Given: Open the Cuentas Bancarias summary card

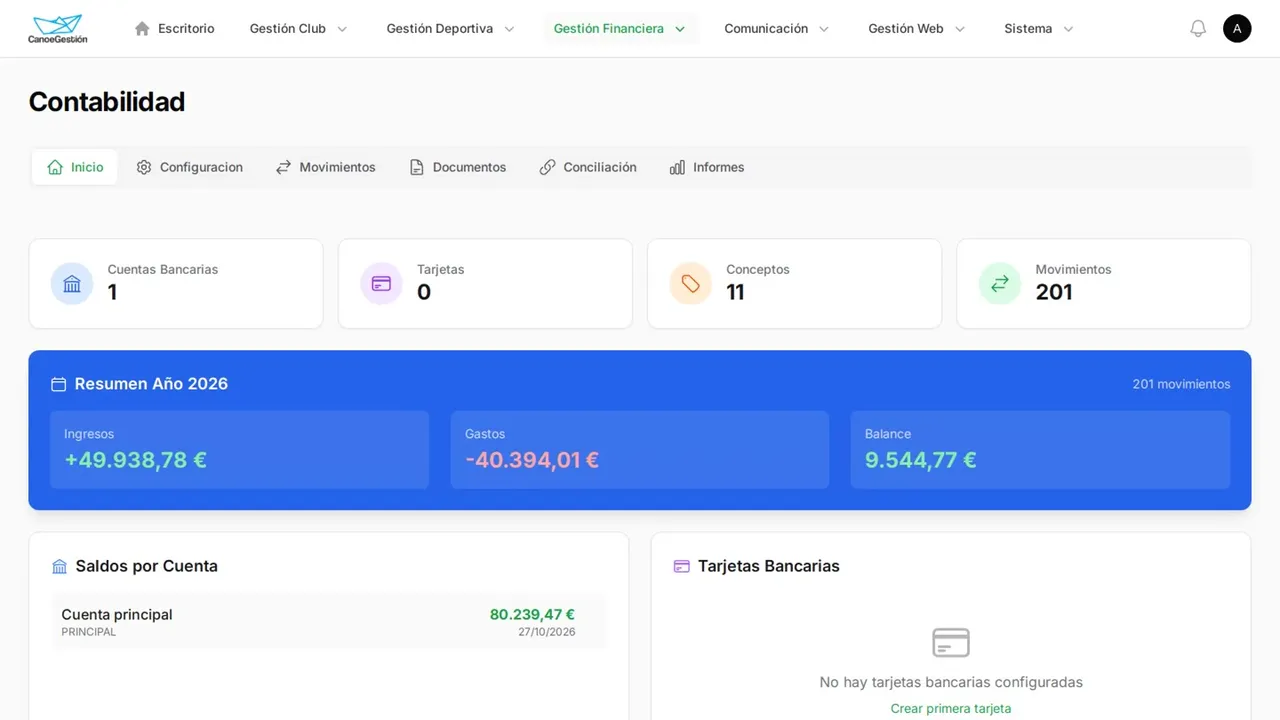Looking at the screenshot, I should (176, 284).
